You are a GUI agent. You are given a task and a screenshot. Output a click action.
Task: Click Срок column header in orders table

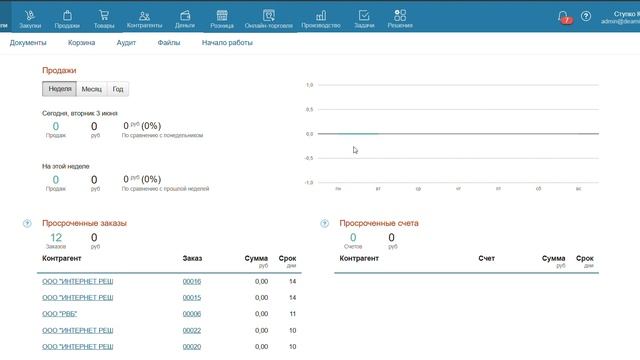click(287, 259)
